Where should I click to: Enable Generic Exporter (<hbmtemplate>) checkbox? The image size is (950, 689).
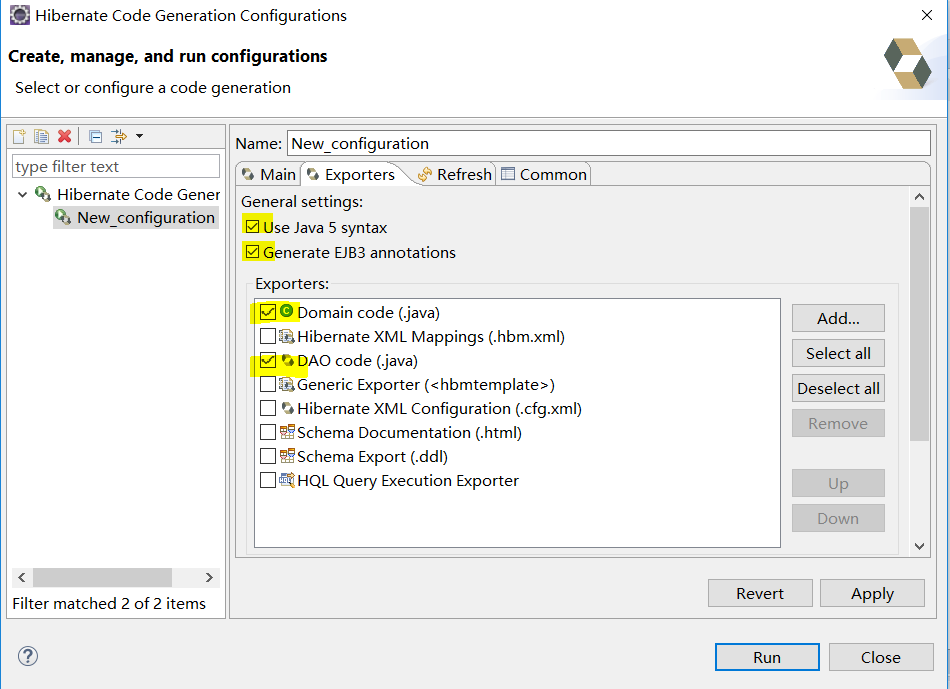[x=267, y=384]
